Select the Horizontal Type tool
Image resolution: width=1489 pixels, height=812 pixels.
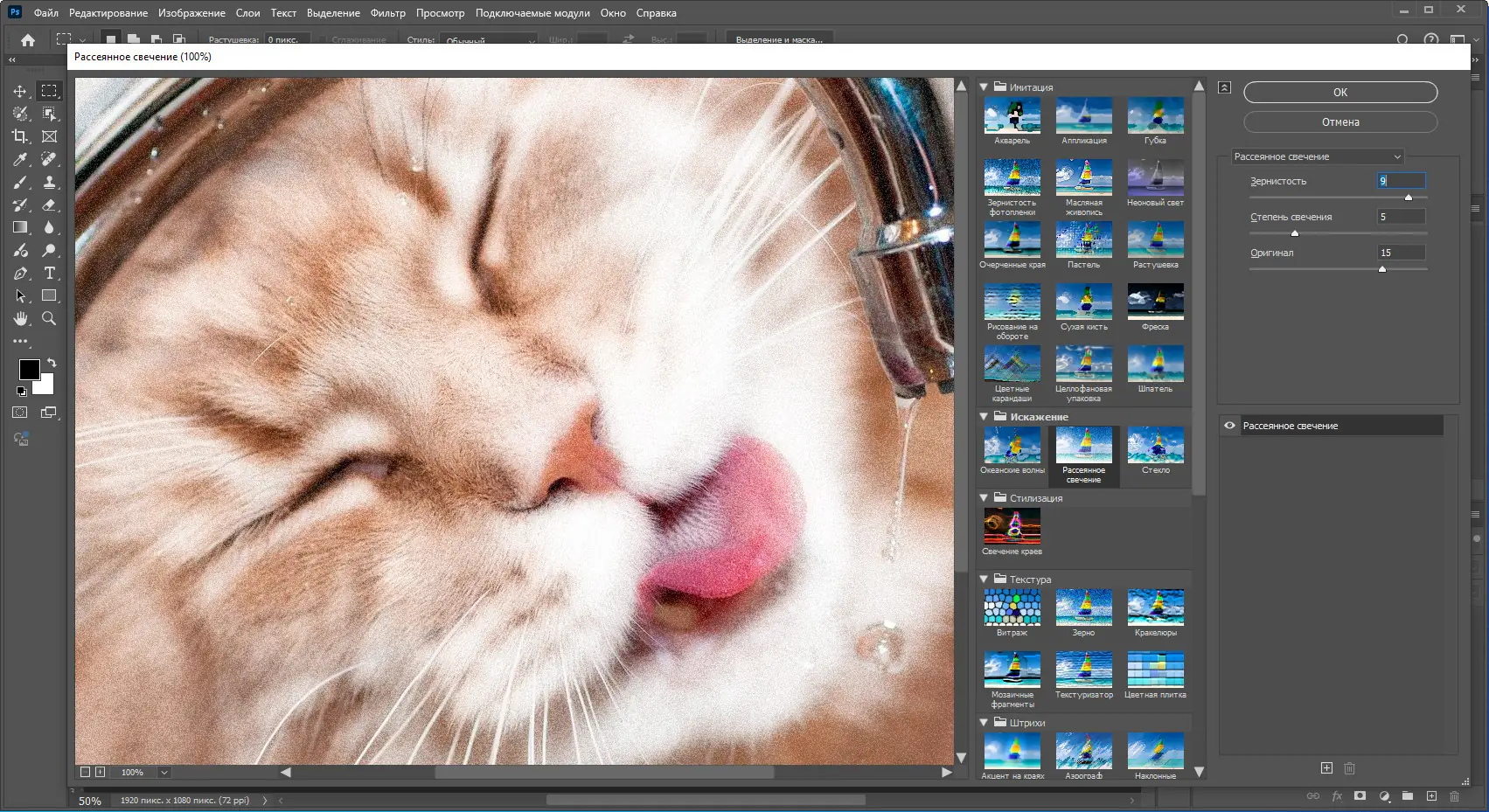50,274
